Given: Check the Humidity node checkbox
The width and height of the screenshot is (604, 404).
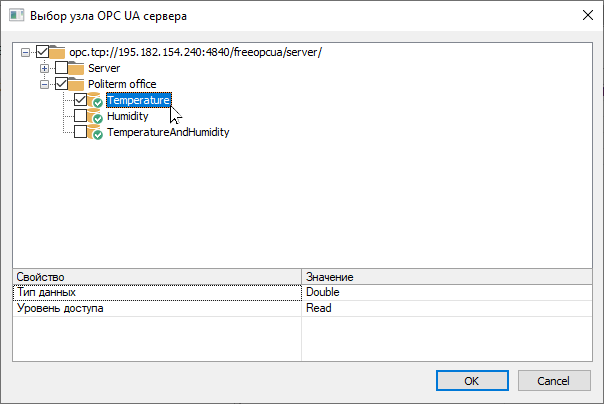Looking at the screenshot, I should pos(80,116).
